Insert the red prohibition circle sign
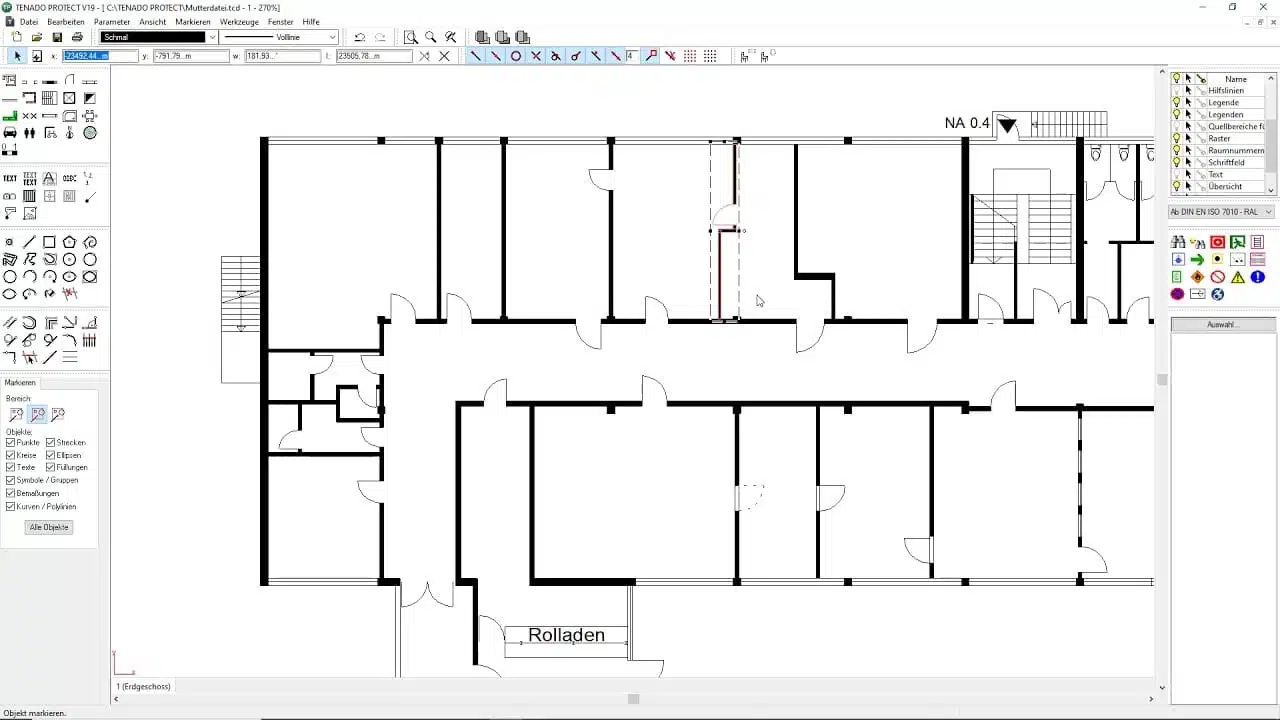The width and height of the screenshot is (1280, 720). coord(1217,277)
